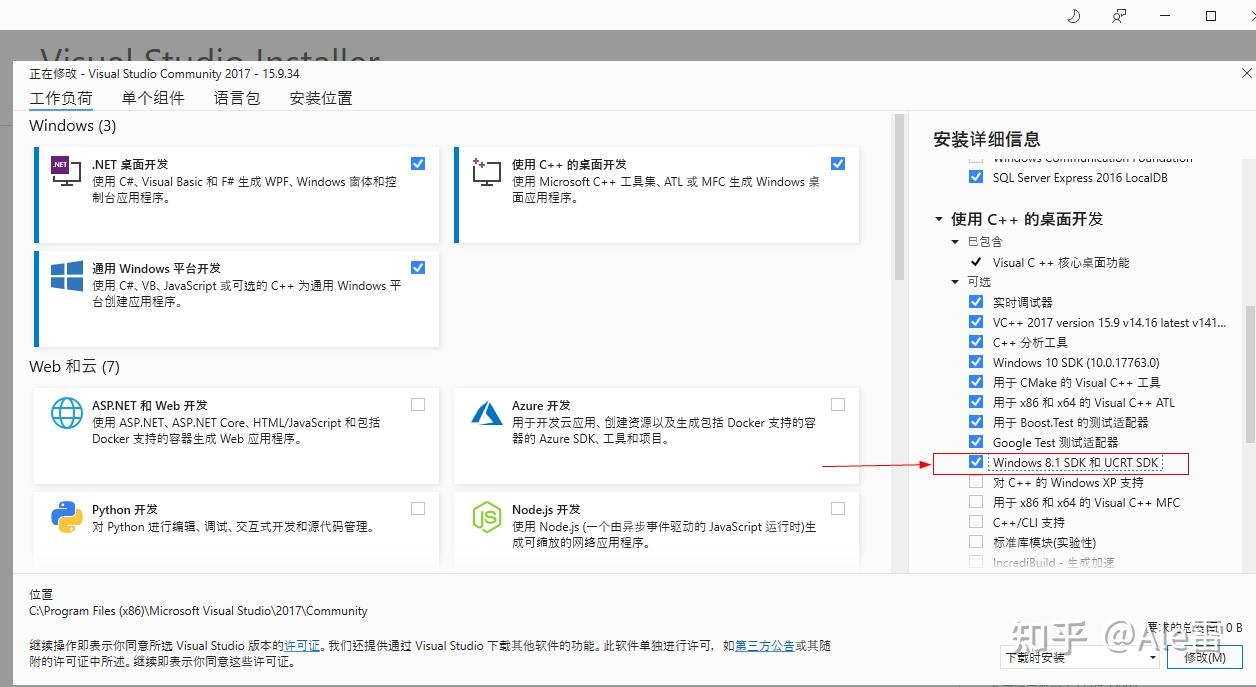Switch to the 单个组件 tab
The height and width of the screenshot is (687, 1256).
click(x=153, y=98)
